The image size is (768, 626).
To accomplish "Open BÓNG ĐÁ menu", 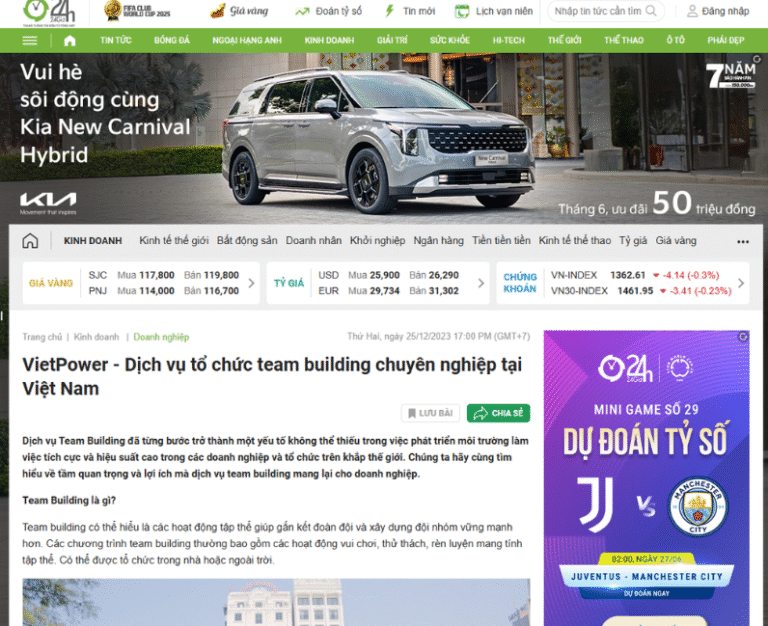I will coord(171,41).
